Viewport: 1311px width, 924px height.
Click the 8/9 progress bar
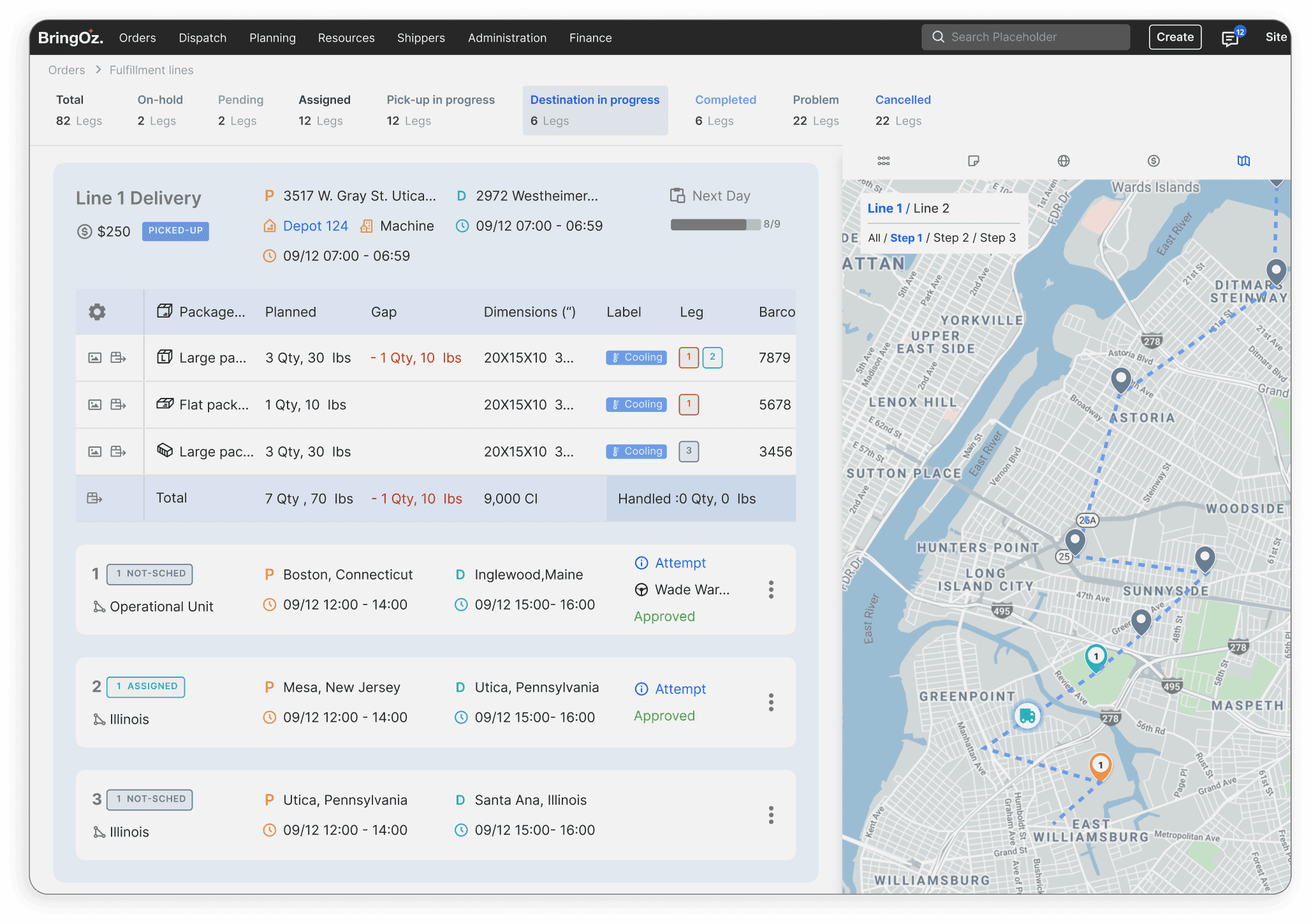click(x=715, y=224)
